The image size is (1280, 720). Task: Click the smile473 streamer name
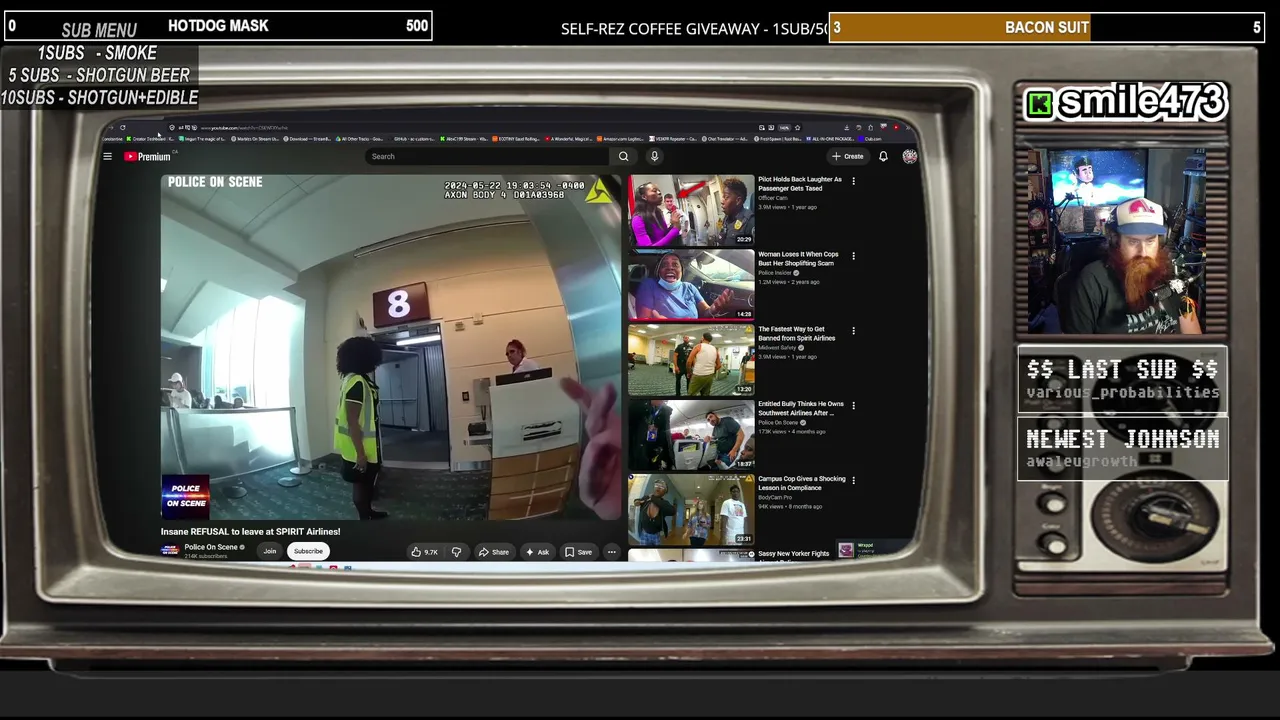pyautogui.click(x=1142, y=102)
